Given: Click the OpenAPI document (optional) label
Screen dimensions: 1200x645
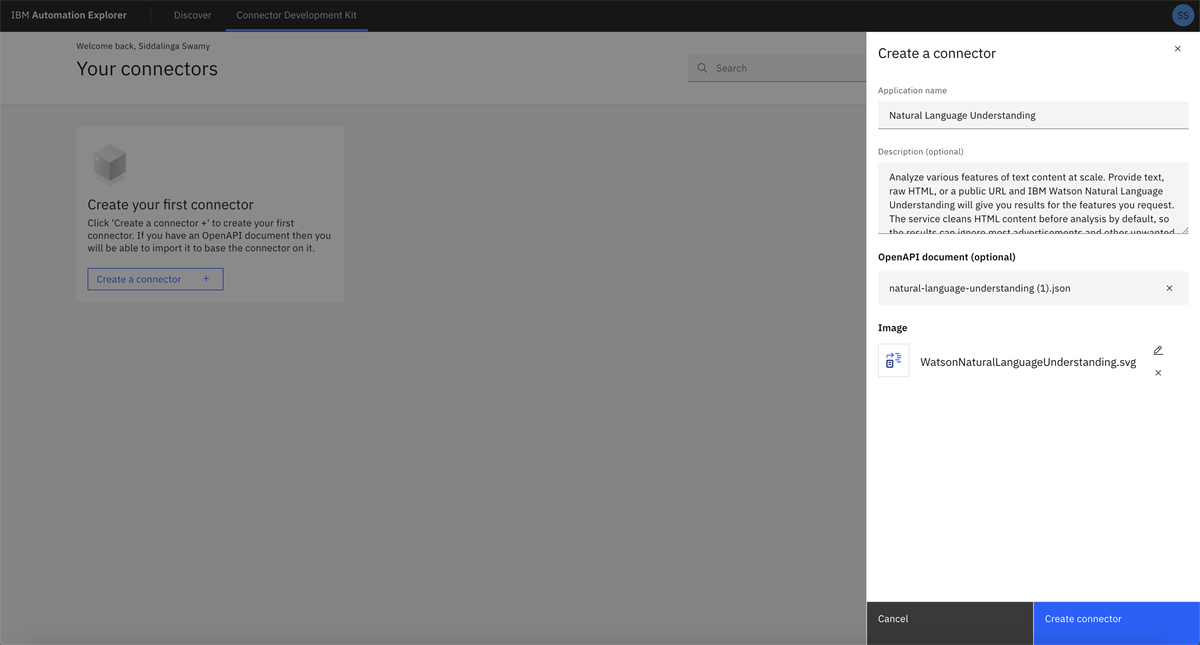Looking at the screenshot, I should click(947, 257).
